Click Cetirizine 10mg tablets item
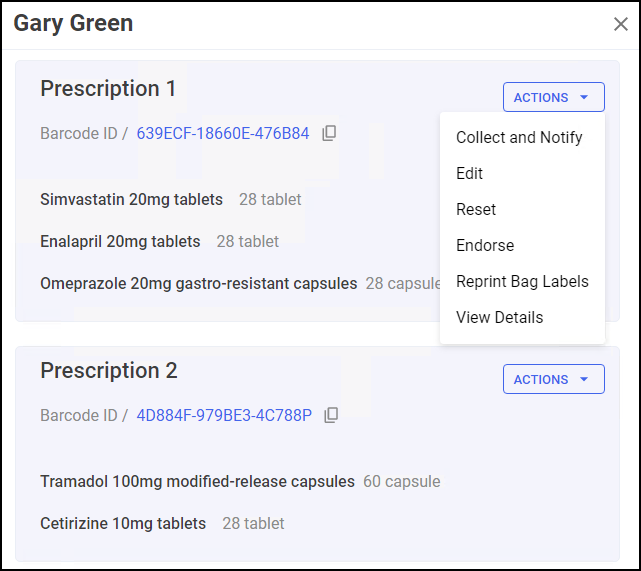This screenshot has width=641, height=571. [123, 523]
